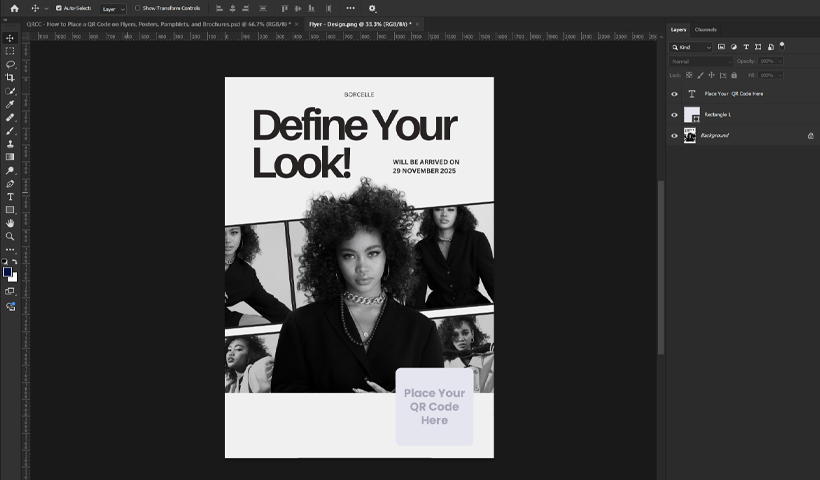Open Move tool preset picker arrow
Viewport: 820px width, 480px height.
[46, 8]
